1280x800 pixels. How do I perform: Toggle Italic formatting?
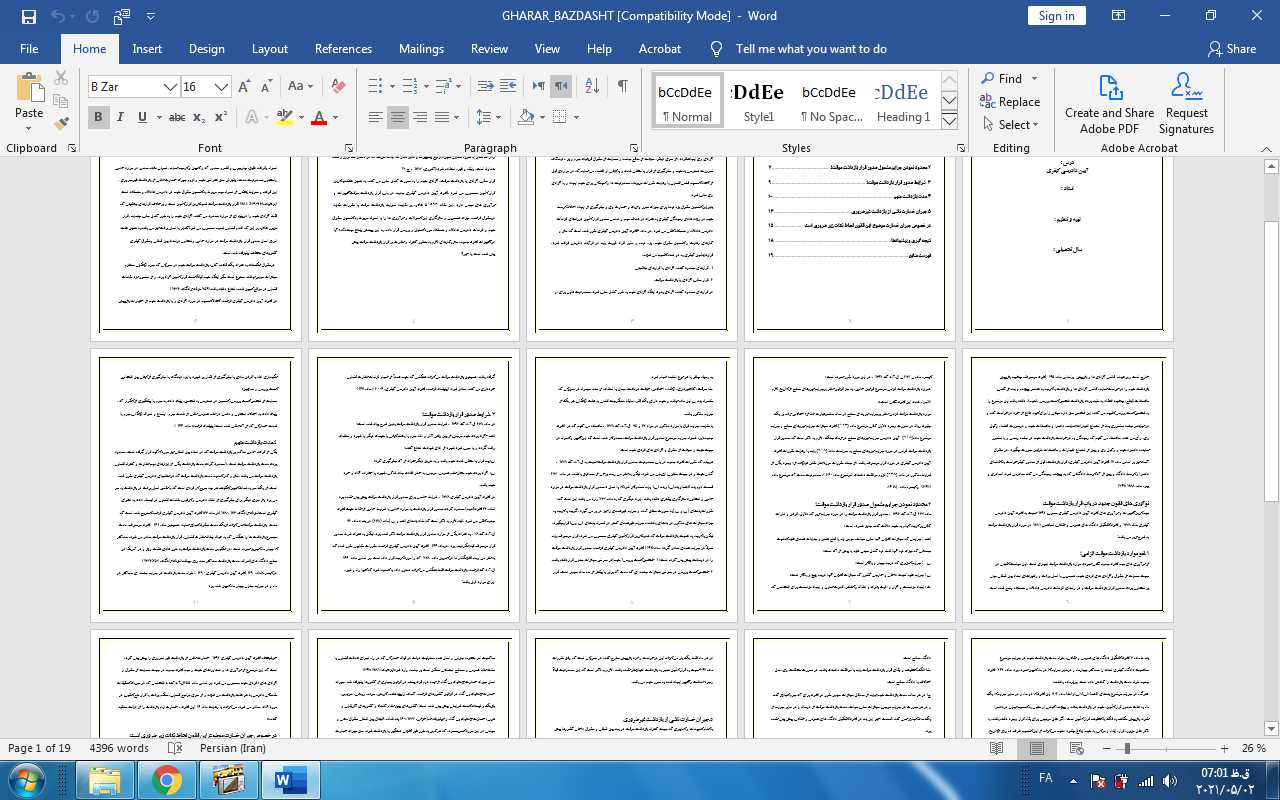pos(120,117)
